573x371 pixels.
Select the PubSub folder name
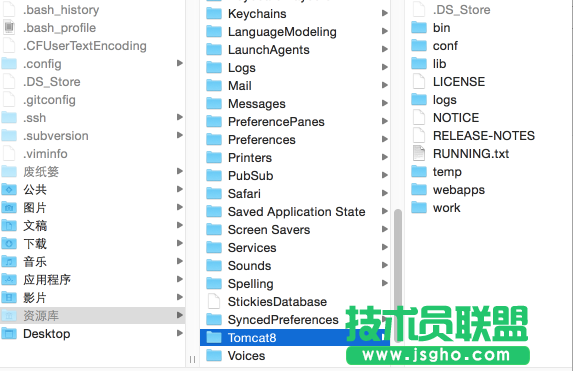tap(251, 176)
